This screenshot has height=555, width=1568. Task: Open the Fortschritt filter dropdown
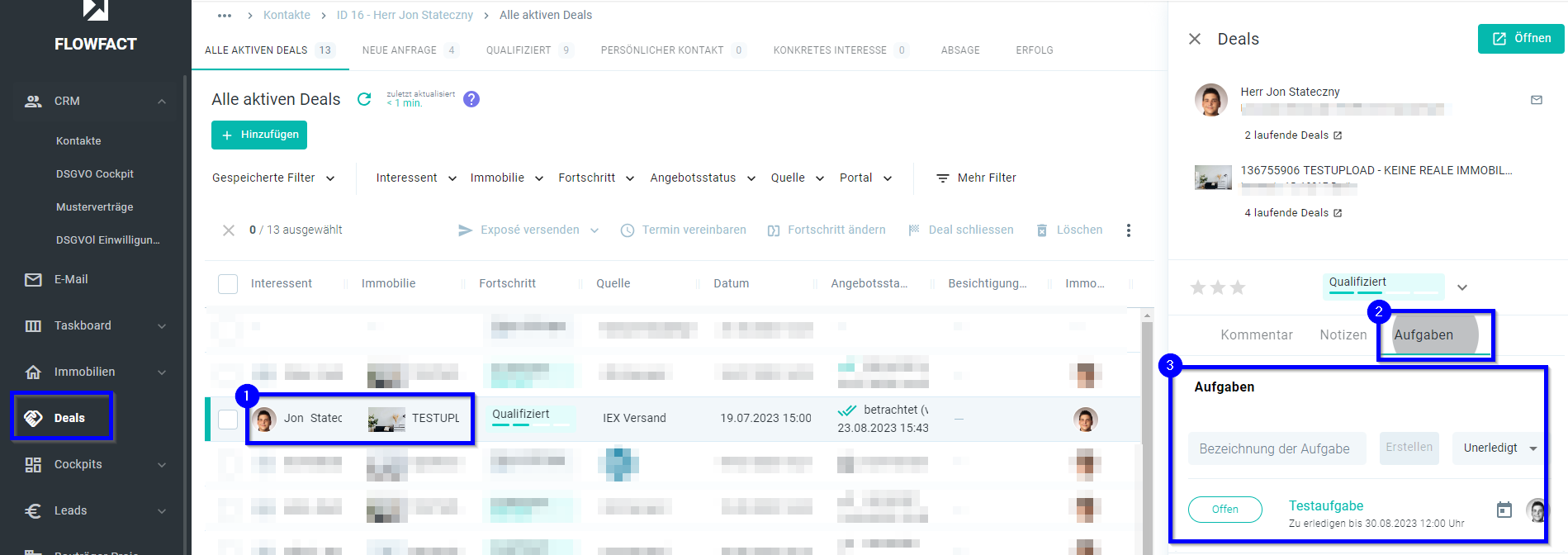coord(595,178)
